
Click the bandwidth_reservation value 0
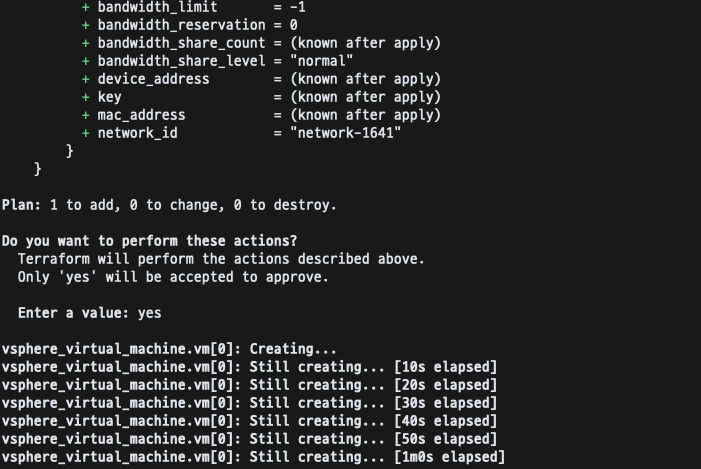293,25
